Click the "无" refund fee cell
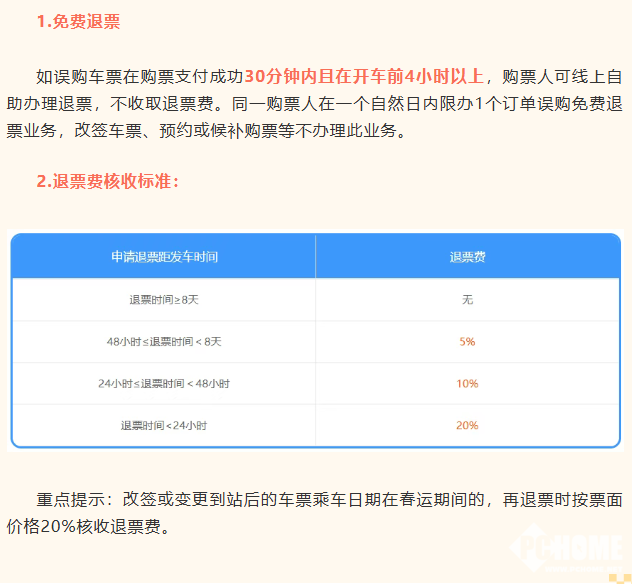The height and width of the screenshot is (584, 632). pos(467,299)
